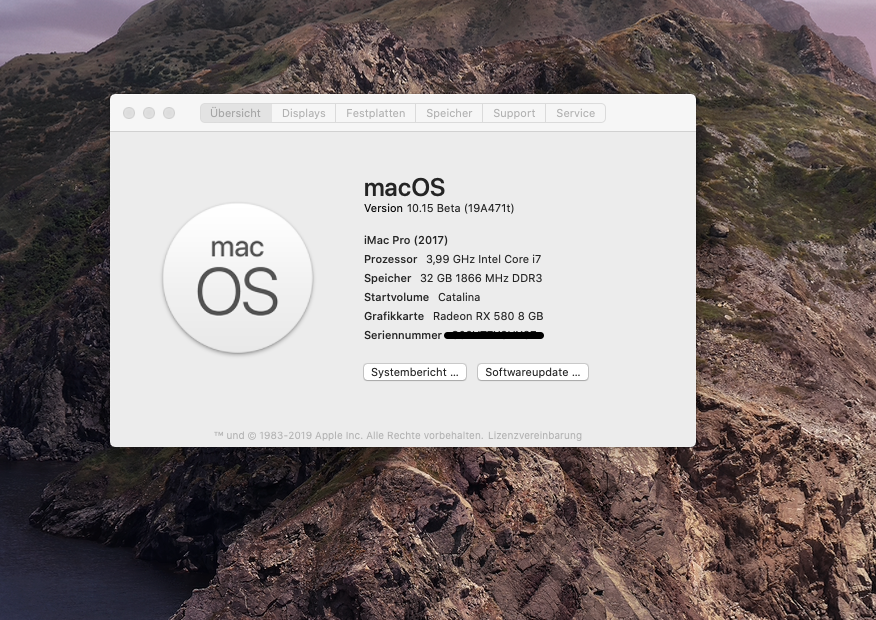Click the macOS heading title
The width and height of the screenshot is (876, 620).
404,188
